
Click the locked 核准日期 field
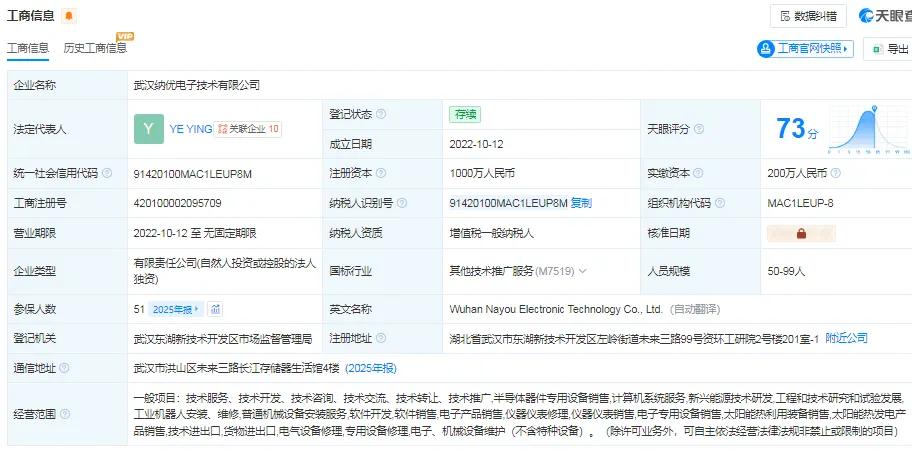[801, 234]
